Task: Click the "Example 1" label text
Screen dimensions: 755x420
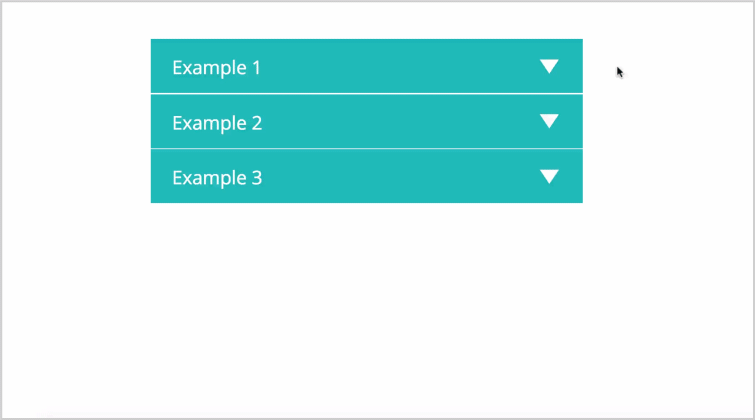Action: tap(216, 67)
